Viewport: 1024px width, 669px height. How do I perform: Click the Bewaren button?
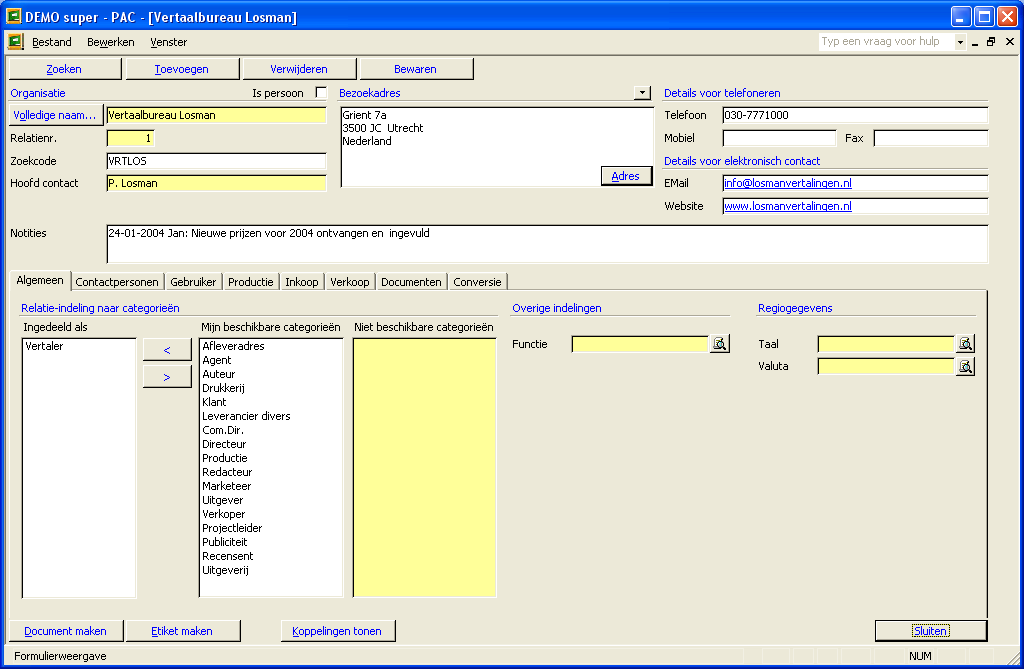point(415,69)
